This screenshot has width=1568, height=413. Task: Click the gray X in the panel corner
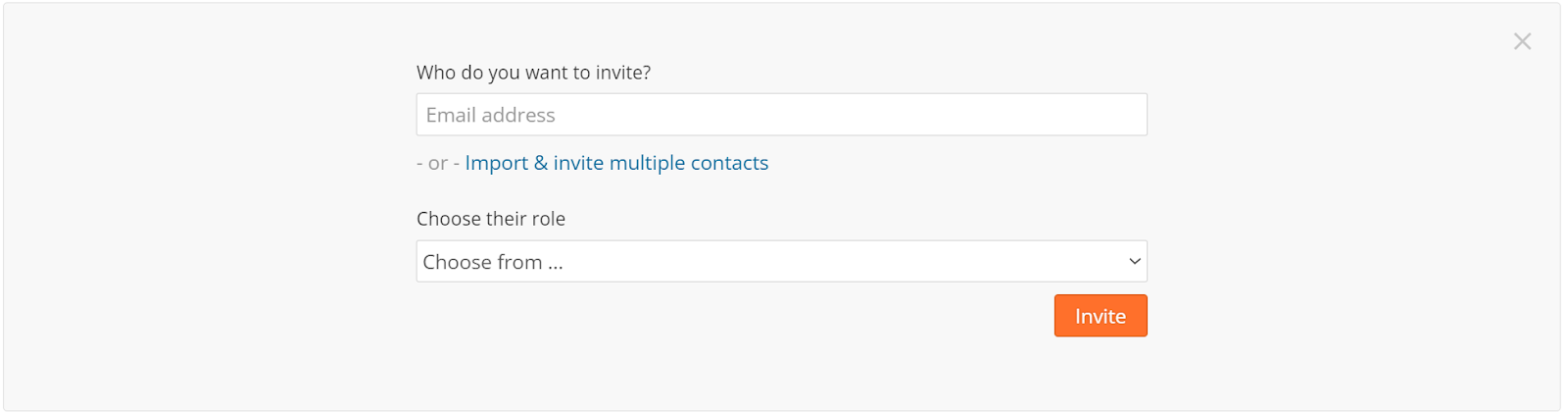(x=1522, y=41)
